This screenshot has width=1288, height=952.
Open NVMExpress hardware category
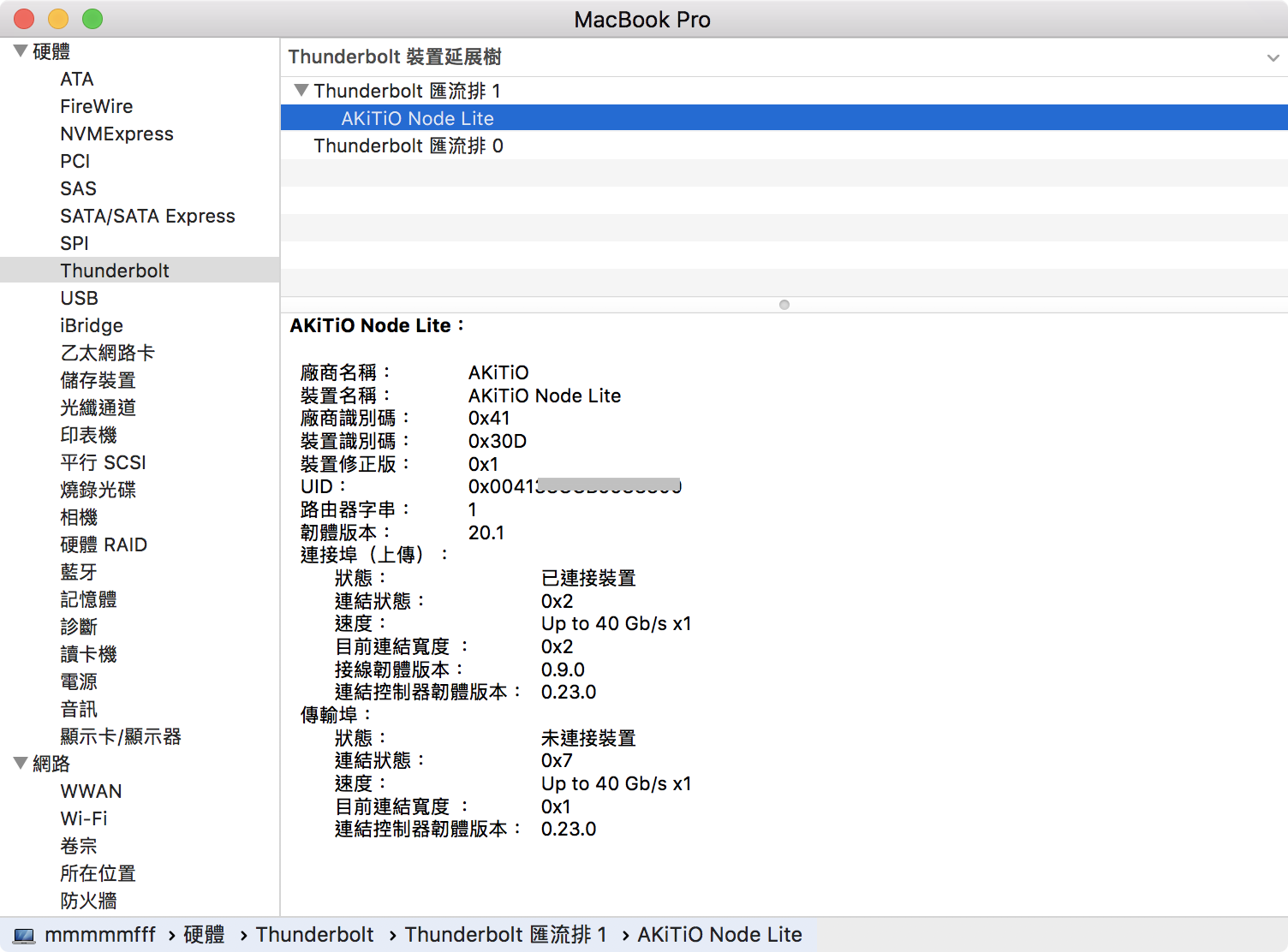point(116,134)
